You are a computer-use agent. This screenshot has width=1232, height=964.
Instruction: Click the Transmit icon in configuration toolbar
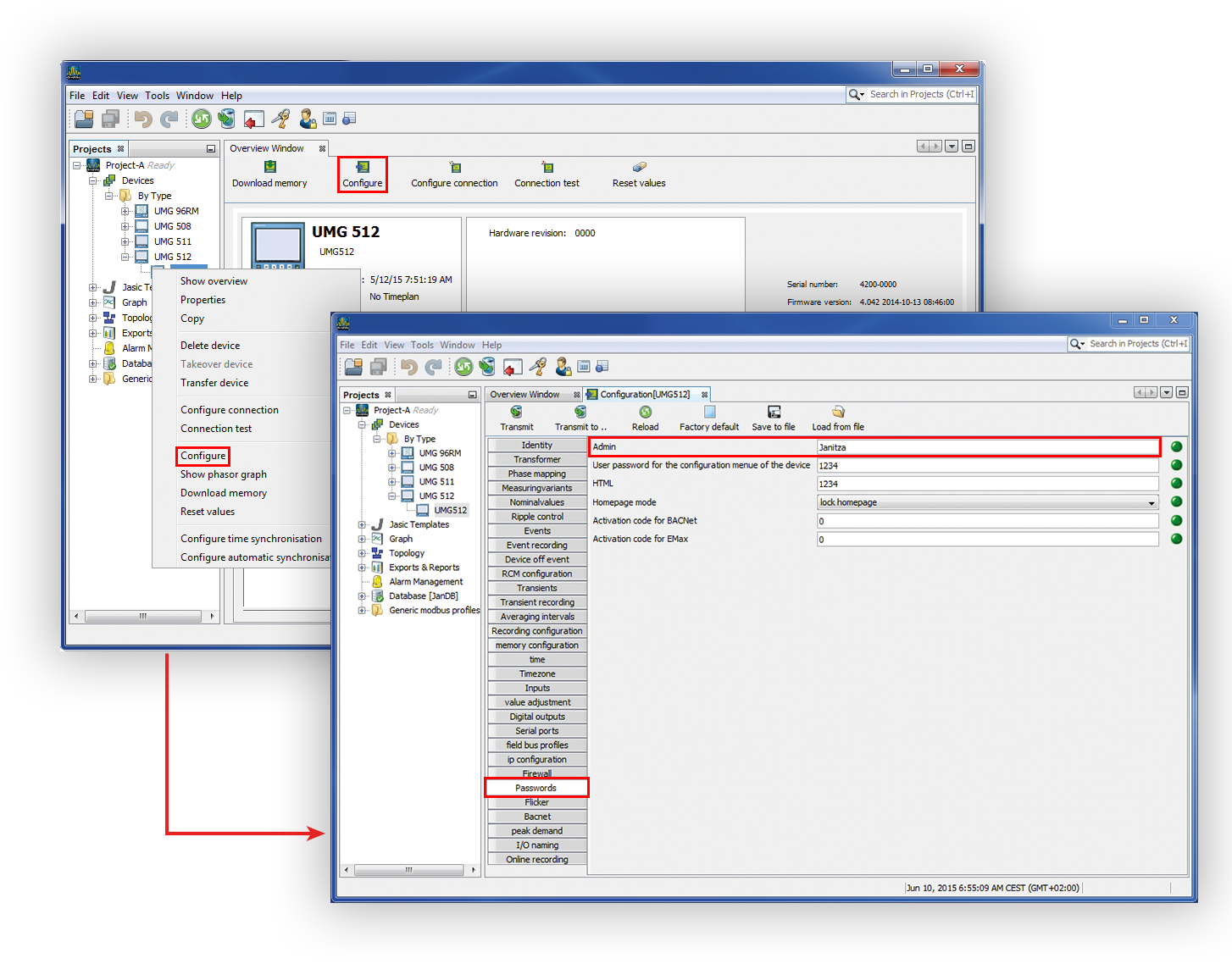pos(516,413)
